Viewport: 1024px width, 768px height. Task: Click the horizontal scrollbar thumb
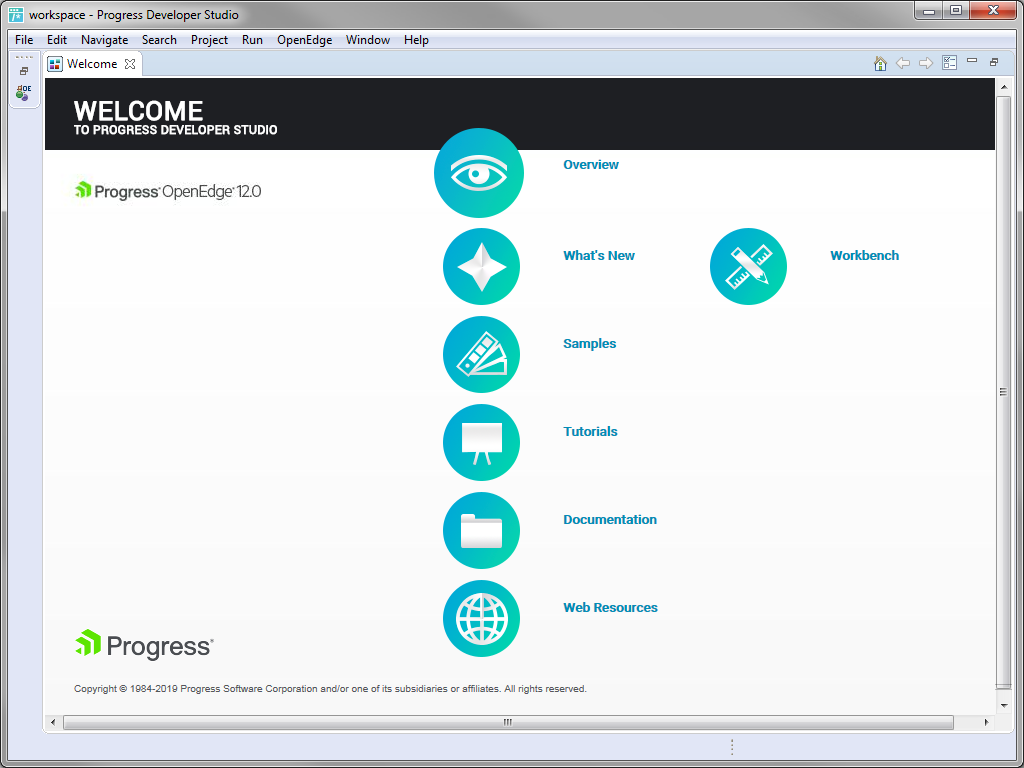[508, 722]
